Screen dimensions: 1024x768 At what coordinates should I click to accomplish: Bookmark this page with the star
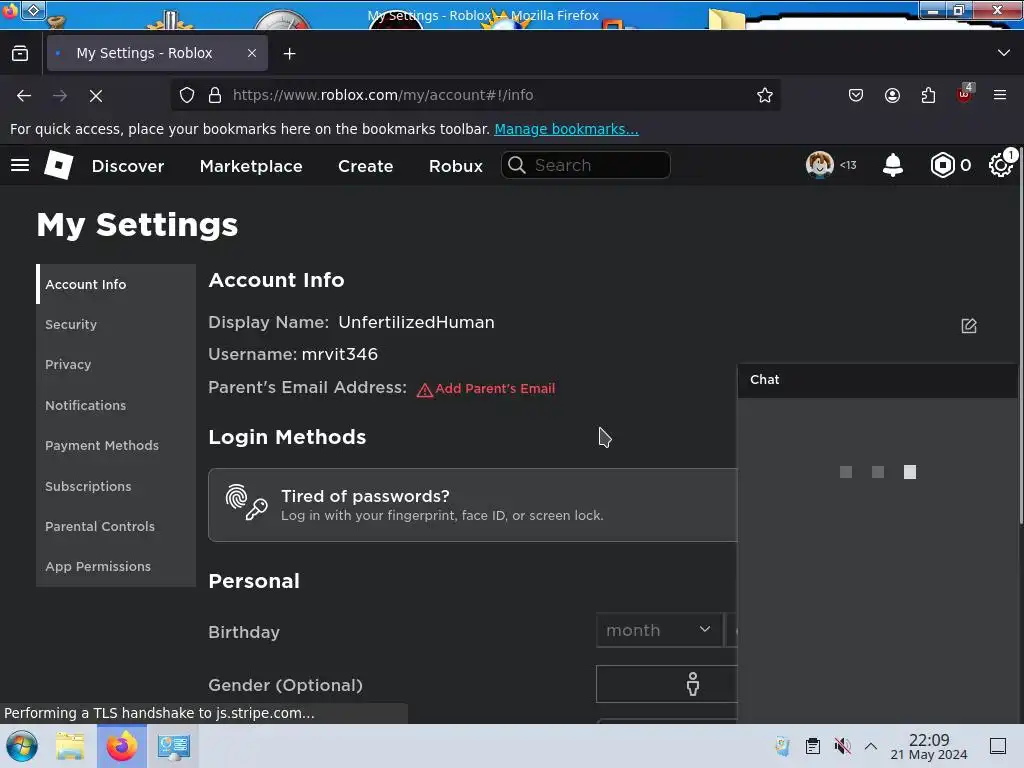765,95
